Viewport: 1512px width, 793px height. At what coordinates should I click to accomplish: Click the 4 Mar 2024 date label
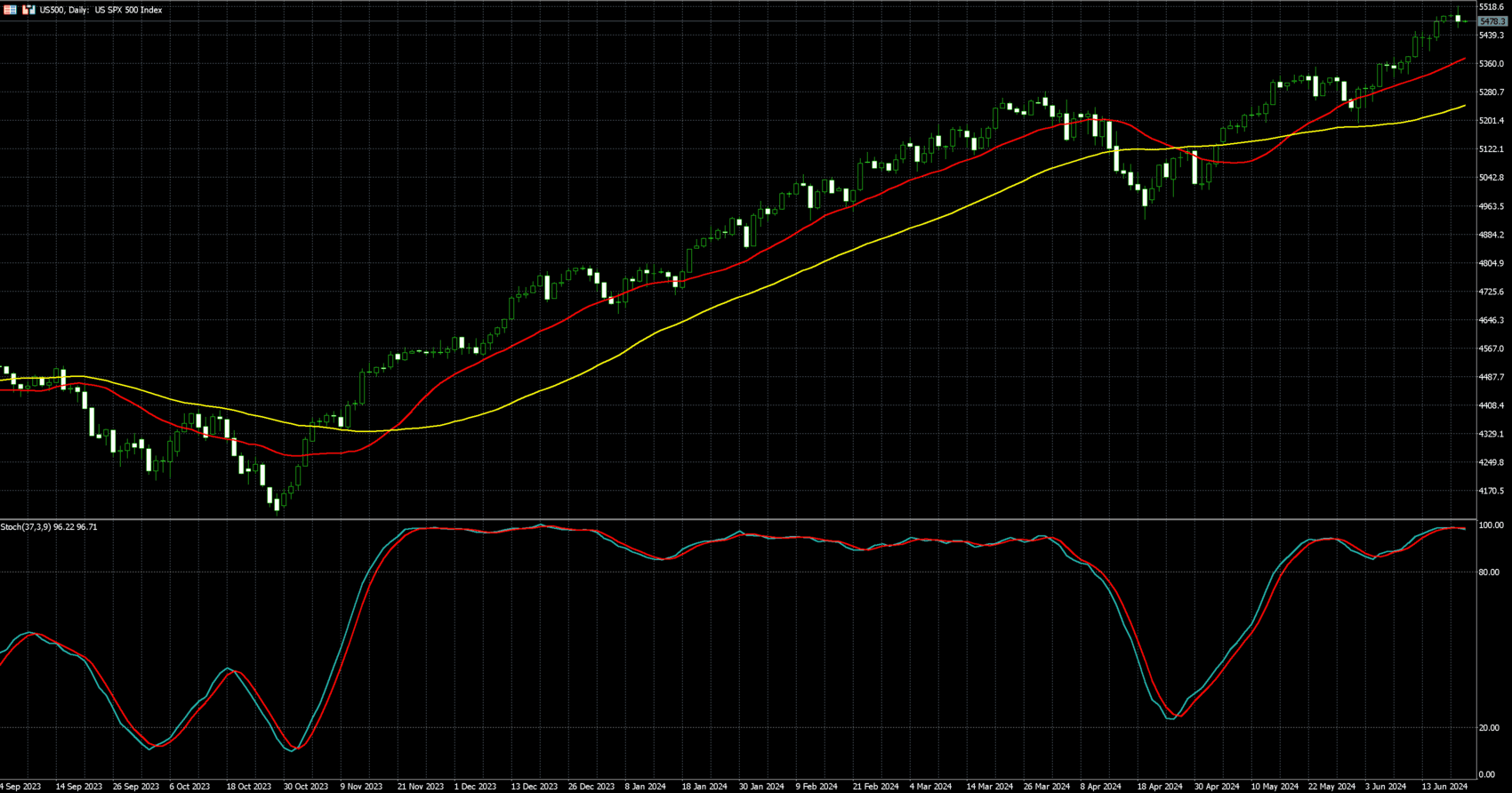[x=930, y=787]
